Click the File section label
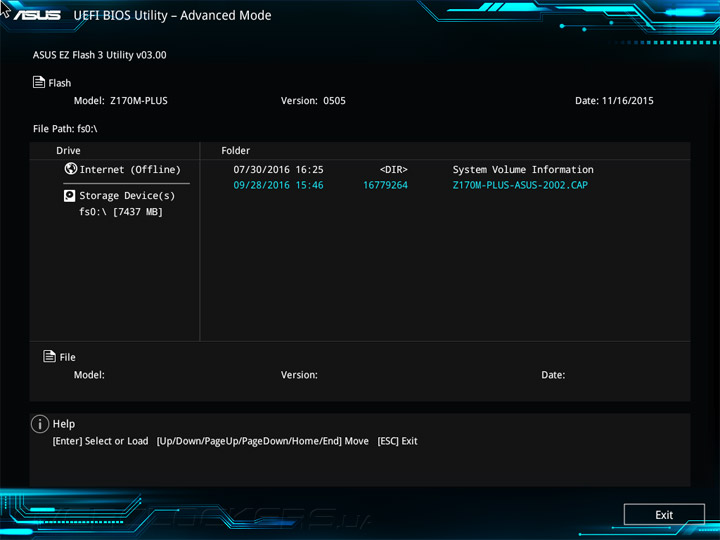The height and width of the screenshot is (540, 720). [68, 357]
